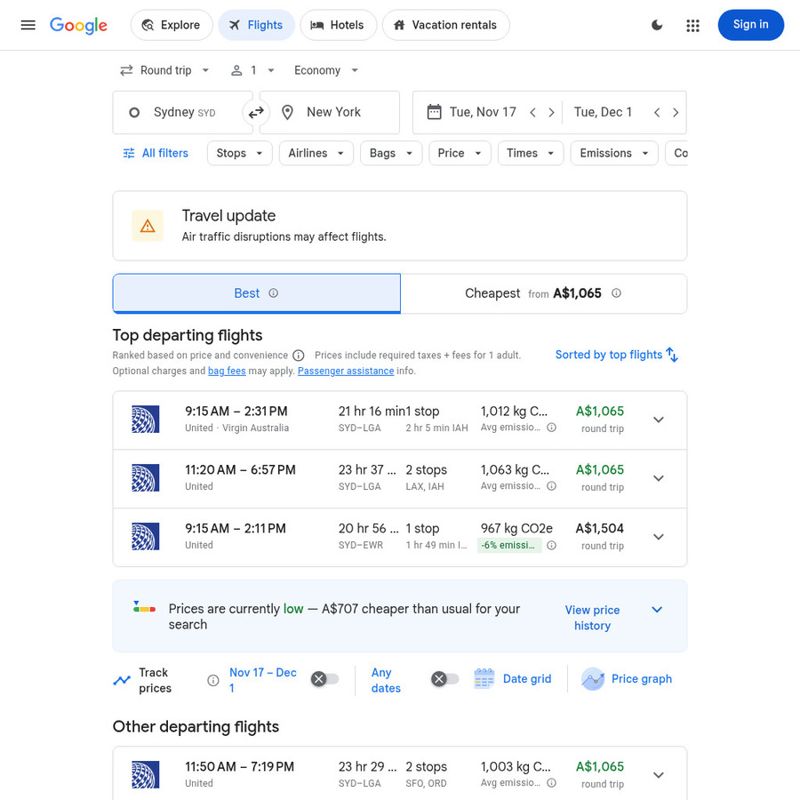This screenshot has width=800, height=800.
Task: Edit the Sydney origin field
Action: pos(183,112)
